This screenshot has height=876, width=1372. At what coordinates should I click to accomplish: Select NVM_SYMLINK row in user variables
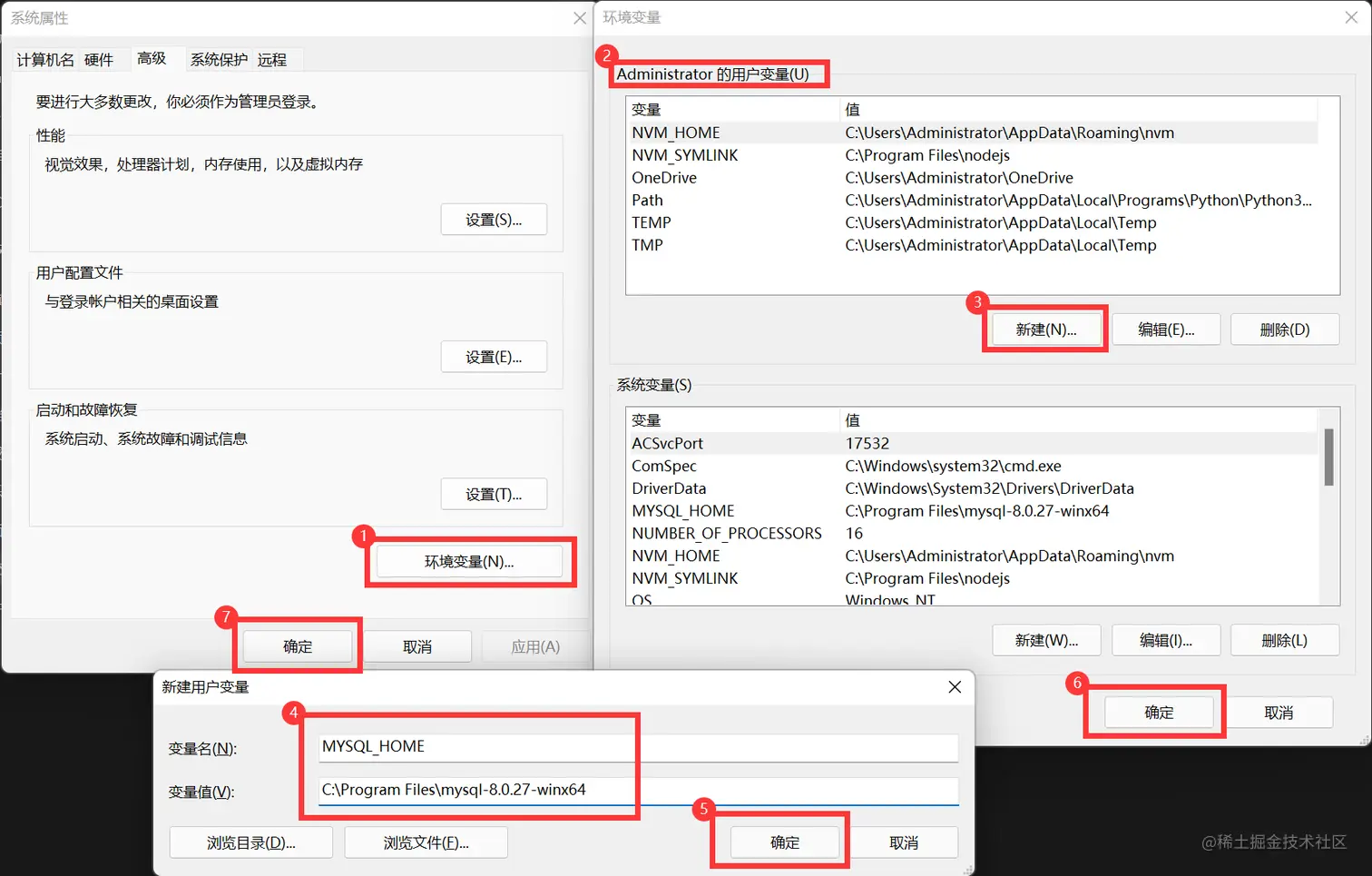click(x=972, y=155)
